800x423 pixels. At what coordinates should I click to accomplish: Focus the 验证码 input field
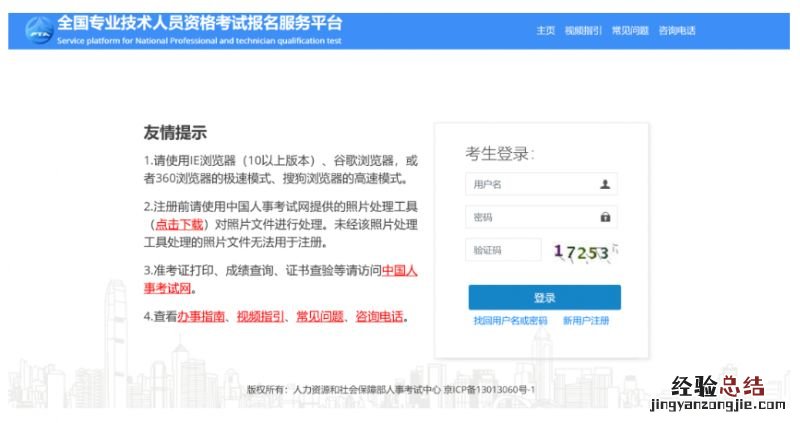[x=503, y=250]
